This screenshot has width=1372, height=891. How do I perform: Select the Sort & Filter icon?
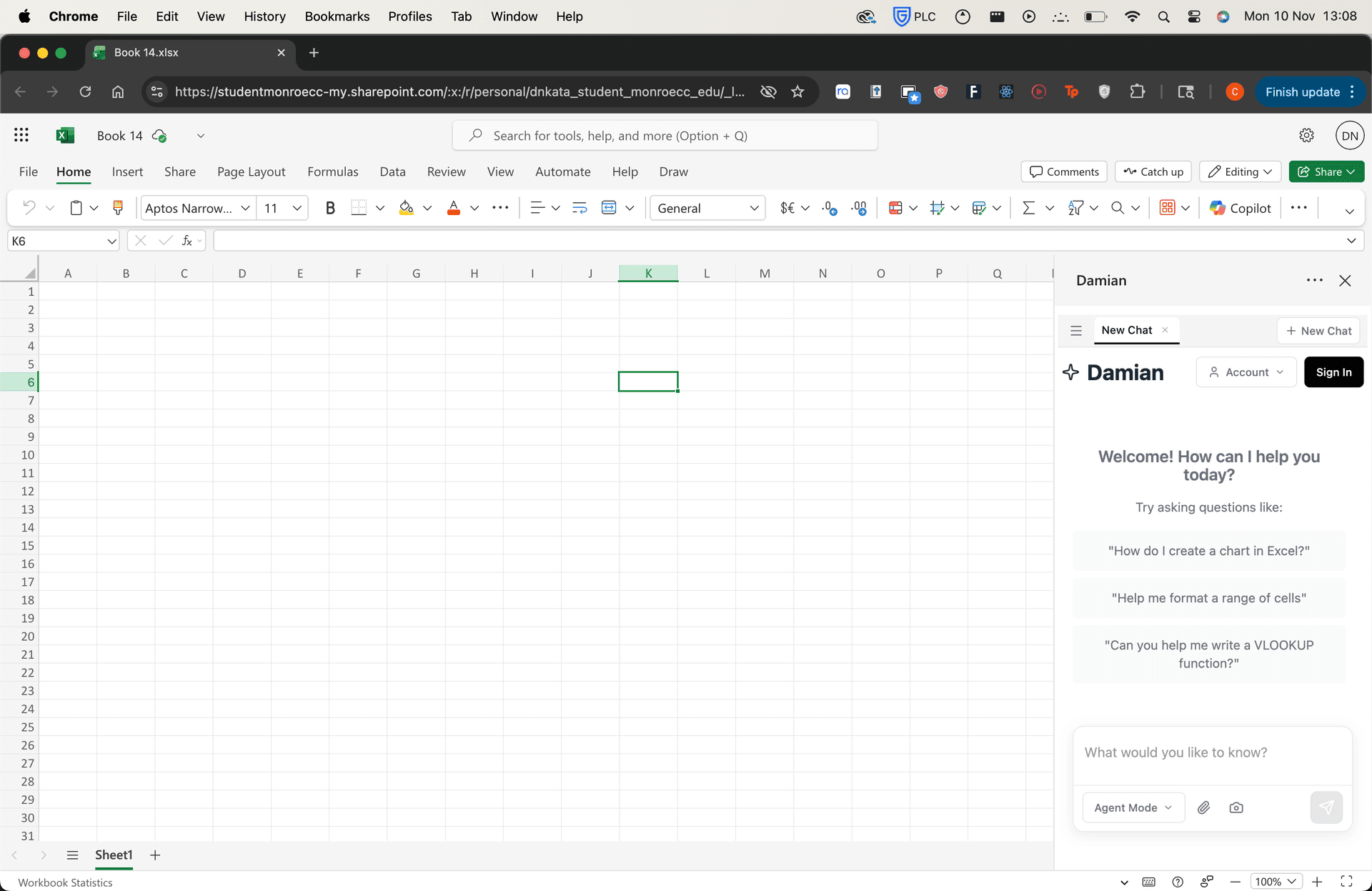tap(1075, 208)
